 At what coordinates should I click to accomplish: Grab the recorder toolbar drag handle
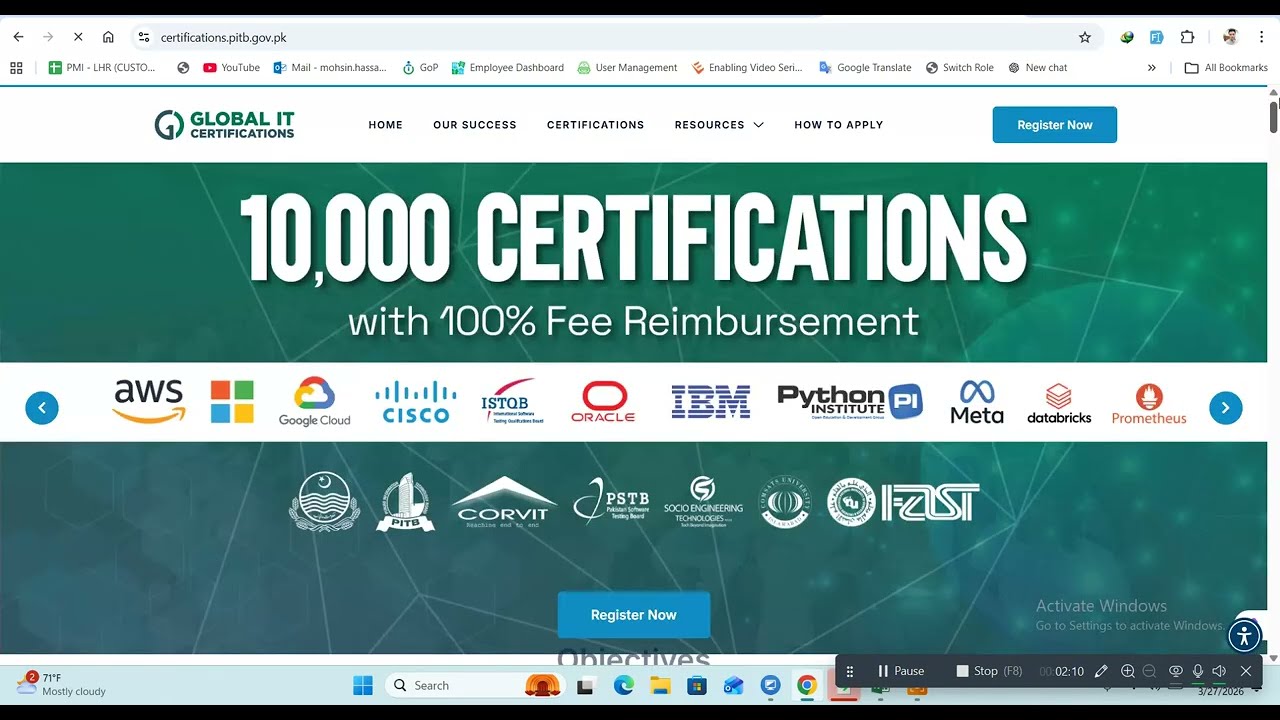[x=850, y=671]
